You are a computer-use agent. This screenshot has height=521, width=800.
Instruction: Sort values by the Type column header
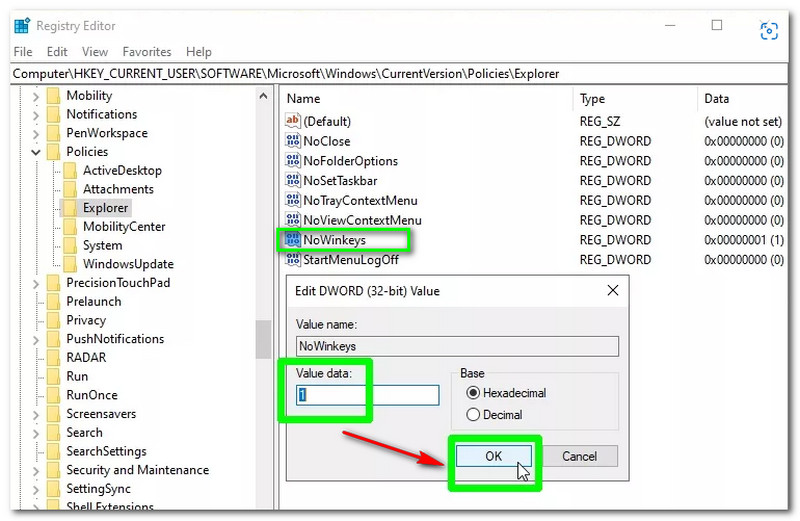pyautogui.click(x=593, y=99)
